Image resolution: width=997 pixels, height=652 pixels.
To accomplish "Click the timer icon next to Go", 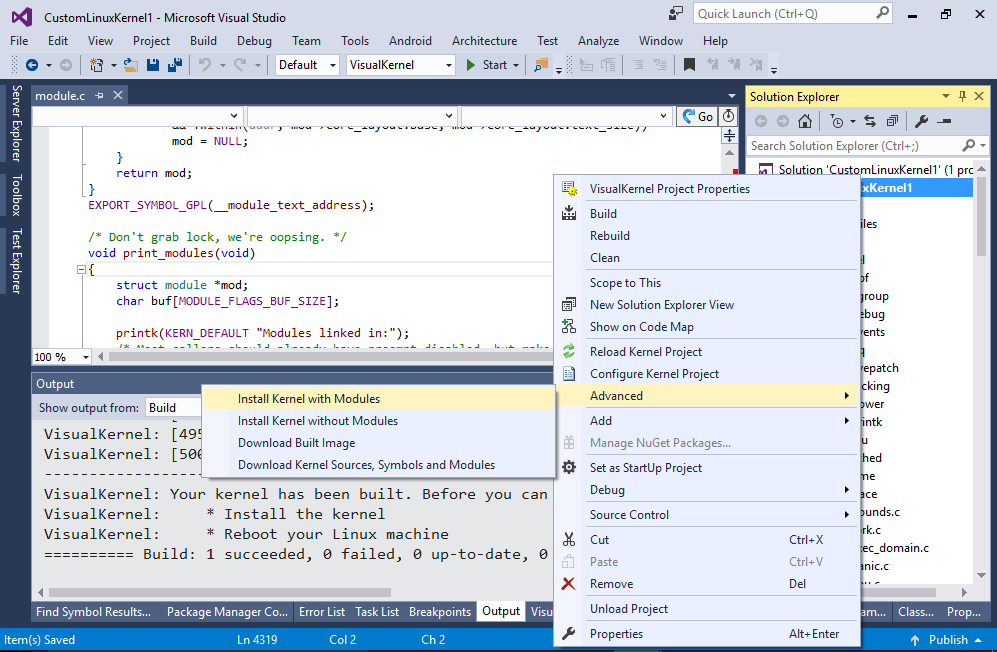I will (729, 116).
